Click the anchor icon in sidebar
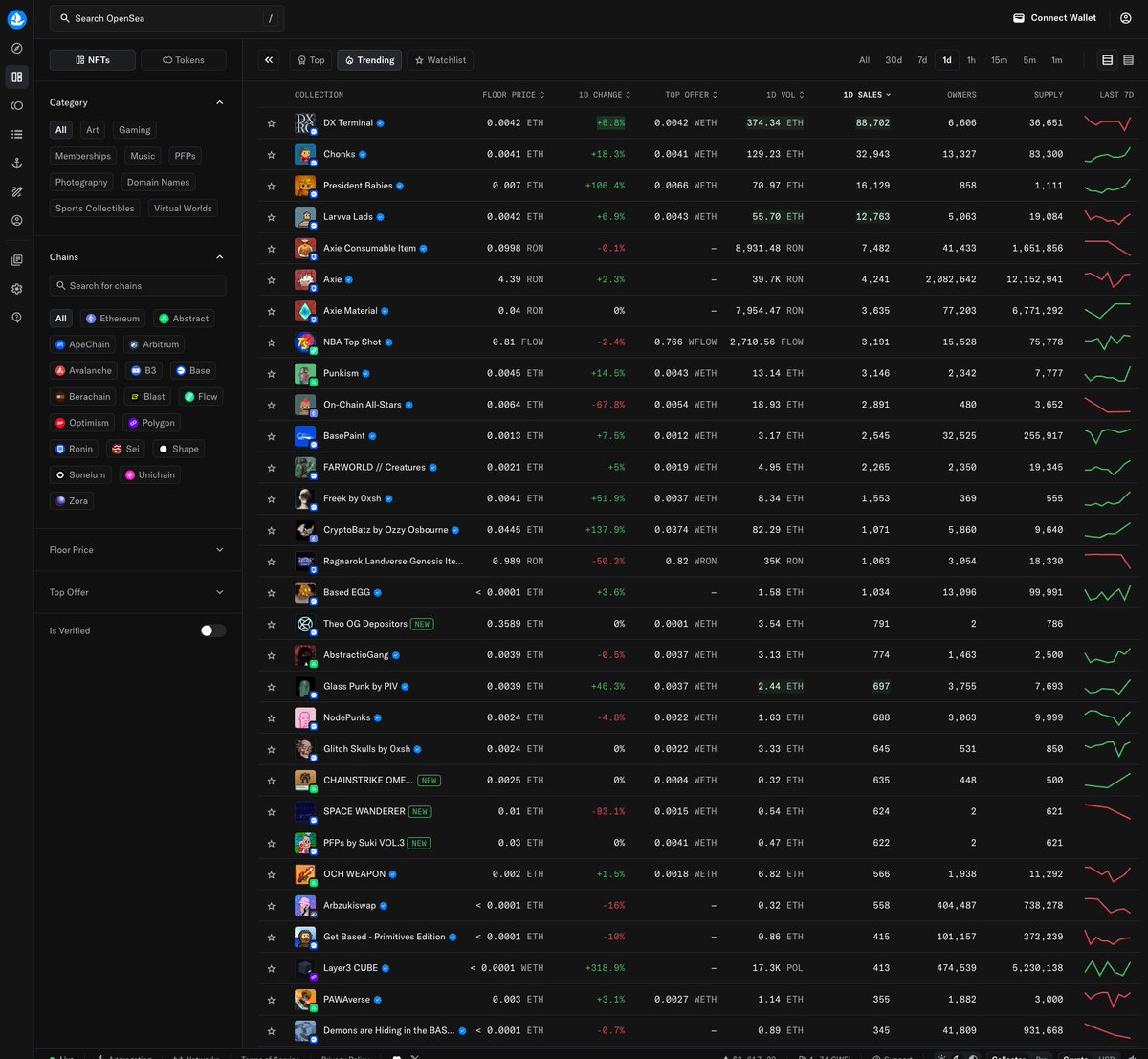 coord(16,164)
